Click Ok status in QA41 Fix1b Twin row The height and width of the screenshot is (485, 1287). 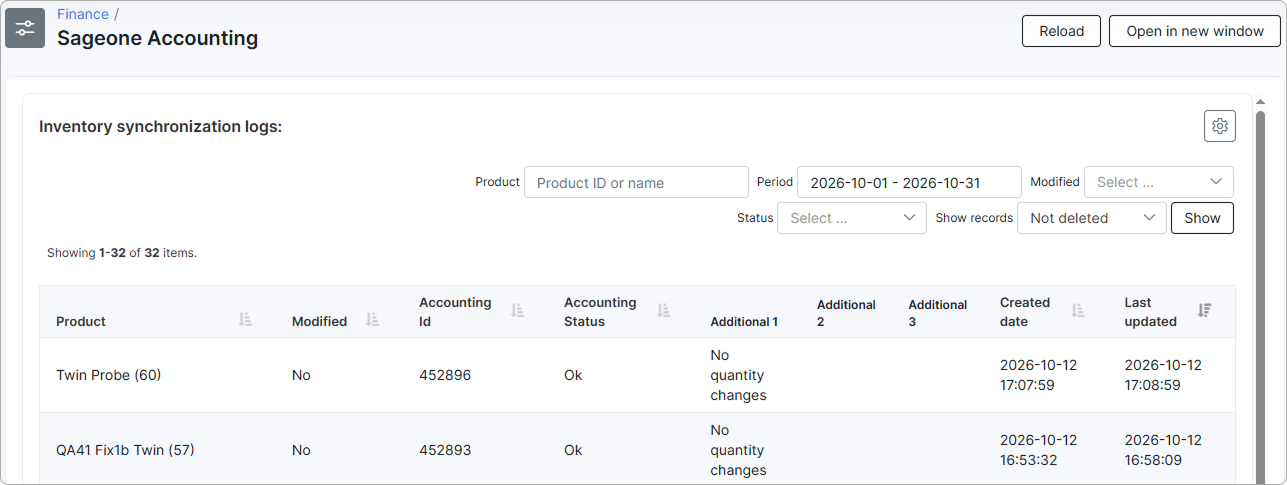point(573,450)
